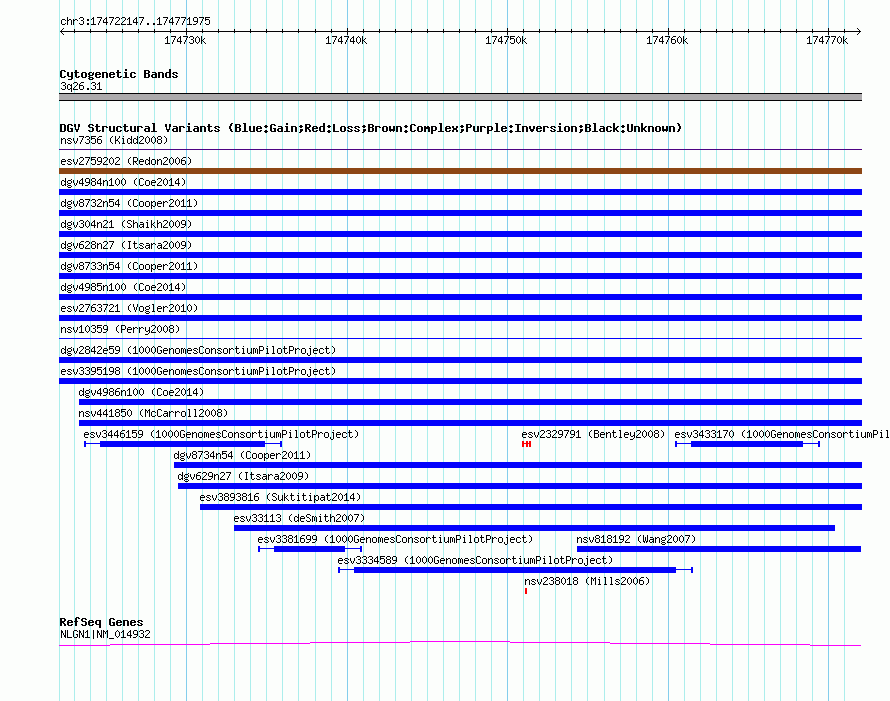The image size is (890, 701).
Task: Open dgv8734n54 (Cooper2011) variant
Action: click(242, 455)
